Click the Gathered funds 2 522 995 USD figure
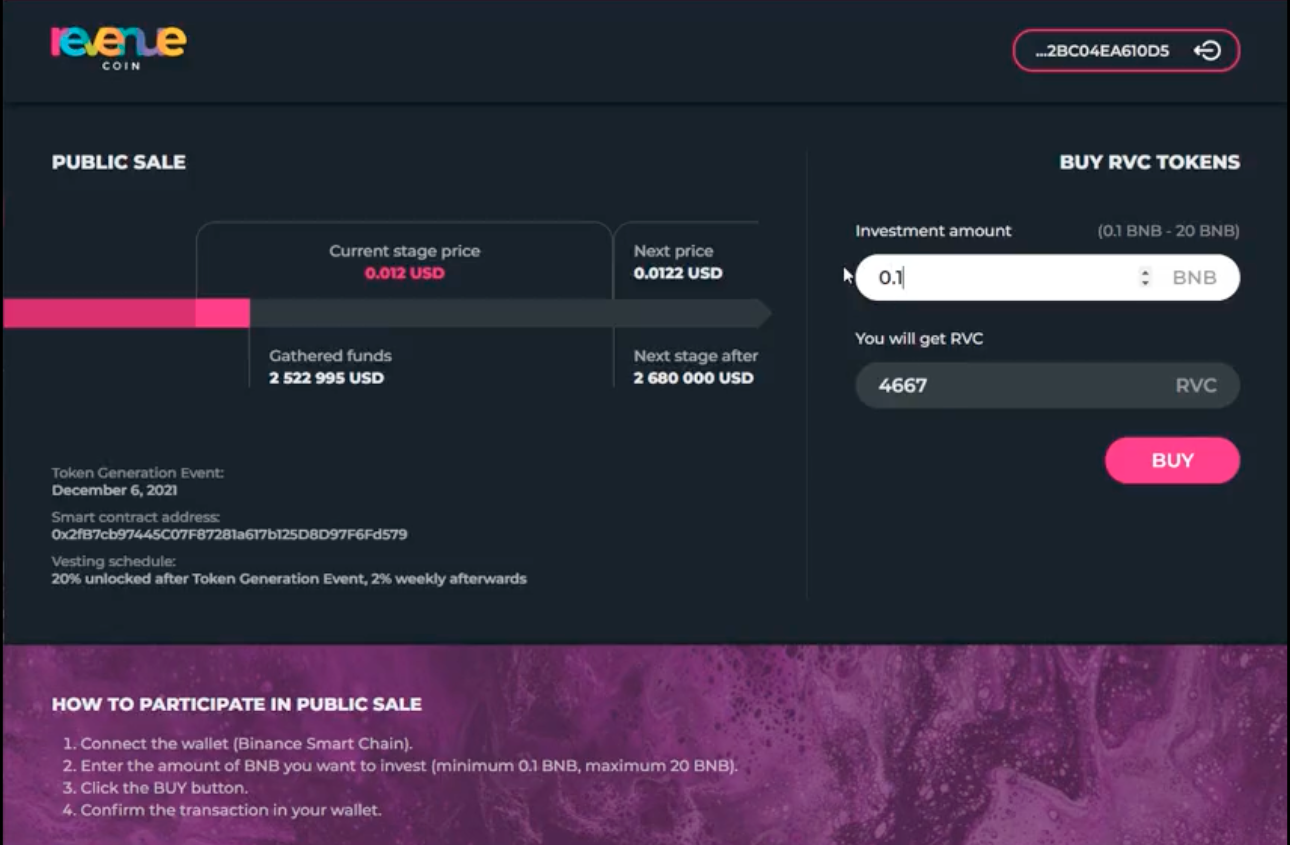Image resolution: width=1290 pixels, height=845 pixels. click(x=326, y=378)
